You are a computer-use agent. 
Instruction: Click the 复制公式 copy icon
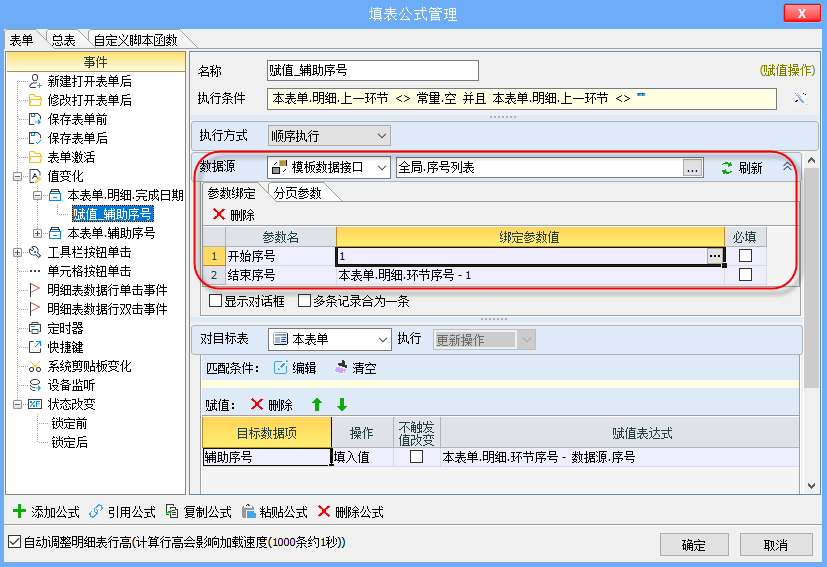(172, 511)
